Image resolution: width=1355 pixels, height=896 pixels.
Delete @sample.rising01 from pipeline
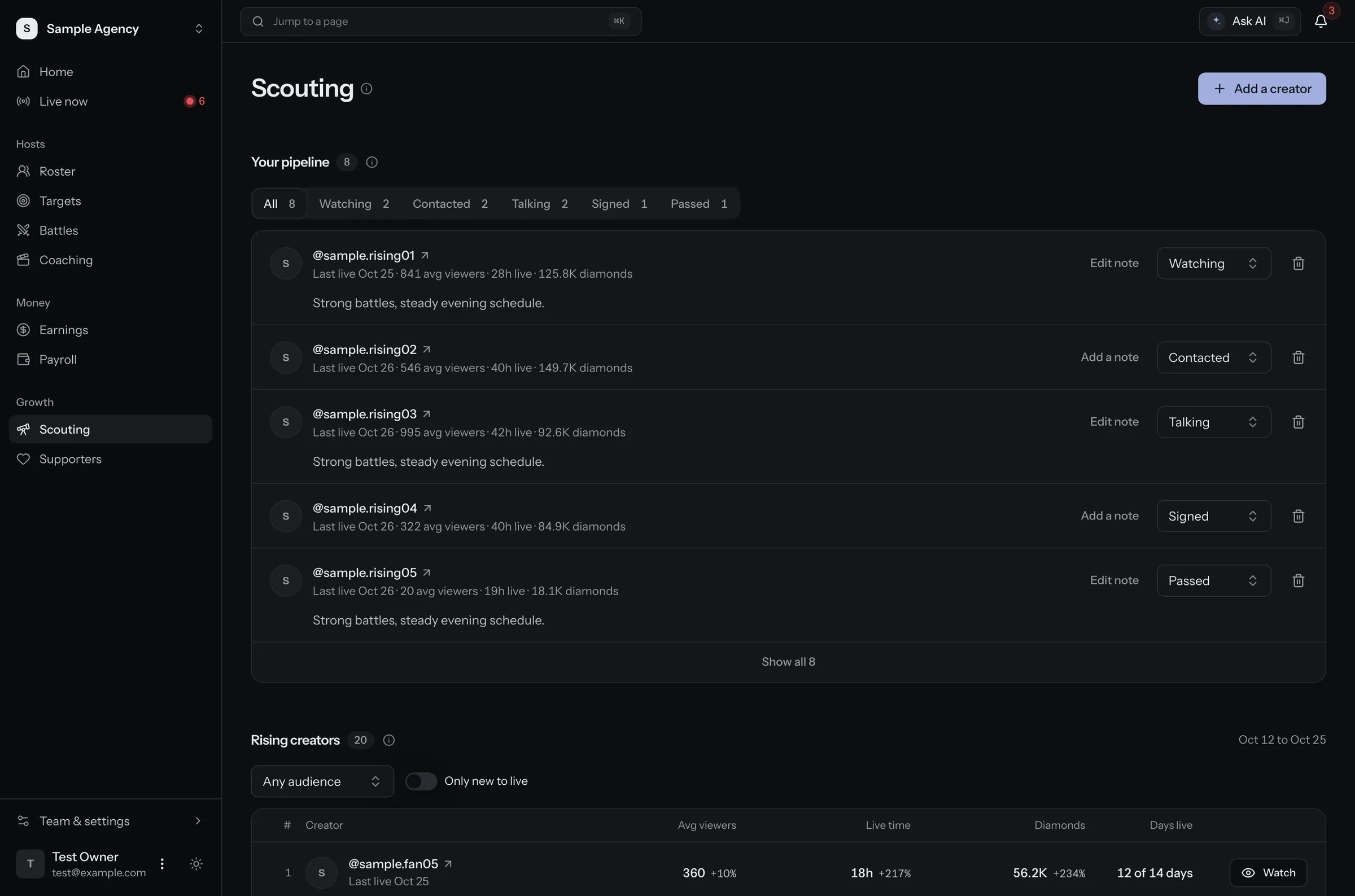1299,264
